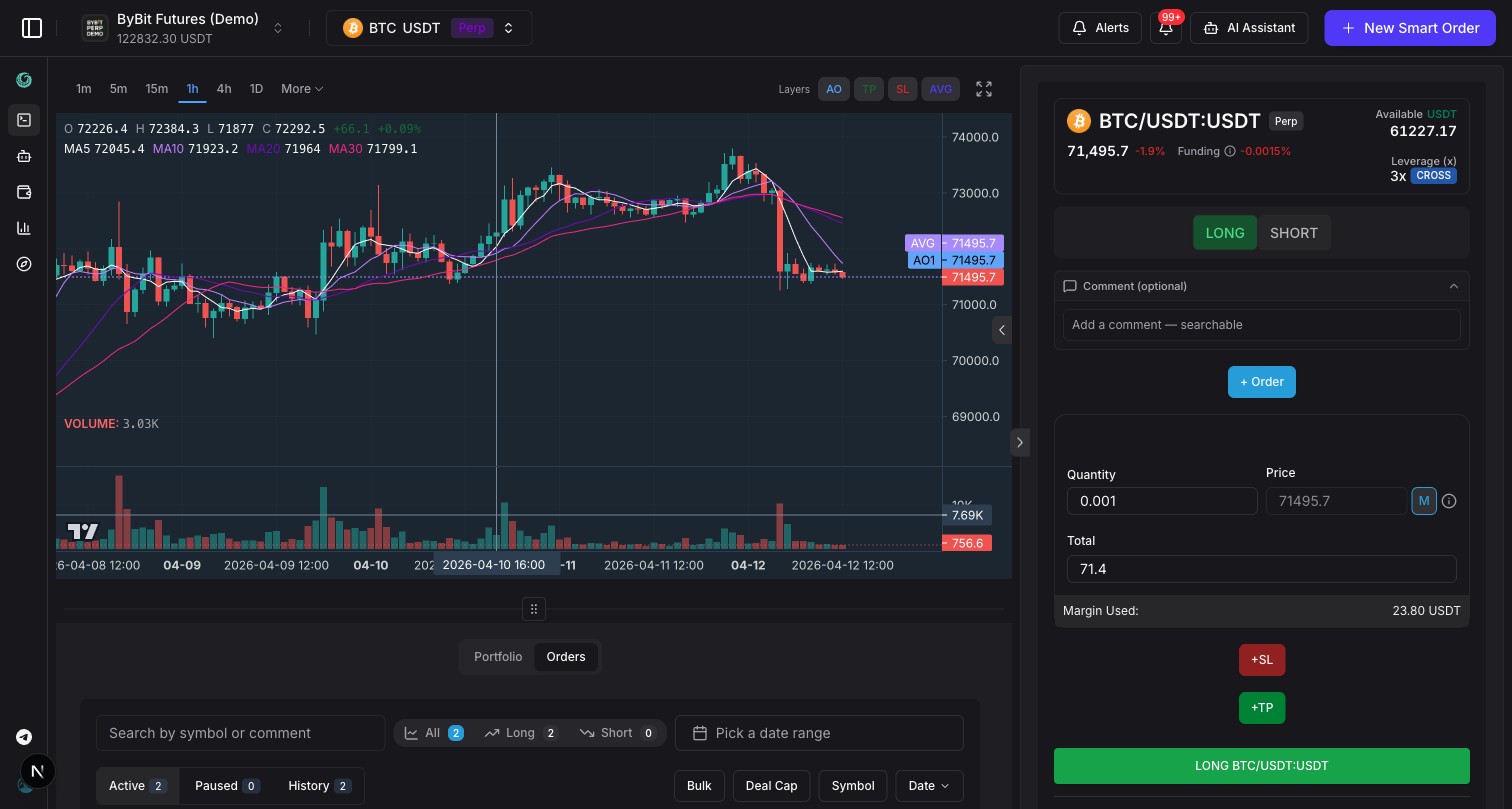1512x809 pixels.
Task: Submit the LONG BTC/USDT:USDT order
Action: coord(1262,766)
